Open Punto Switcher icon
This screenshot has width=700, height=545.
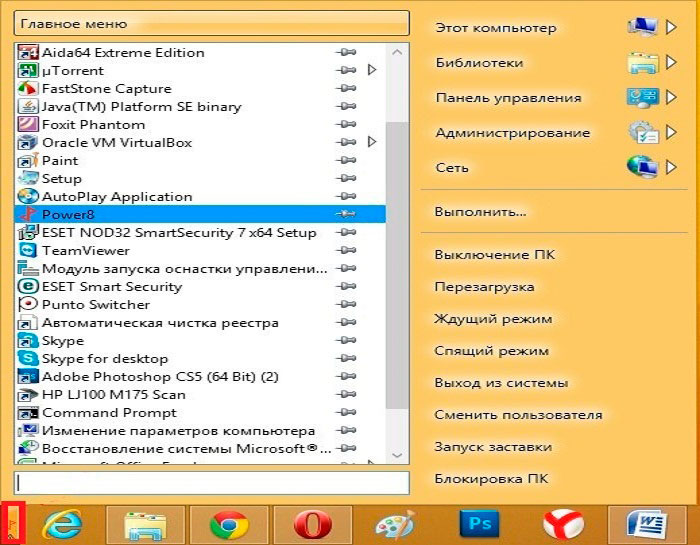pos(28,304)
